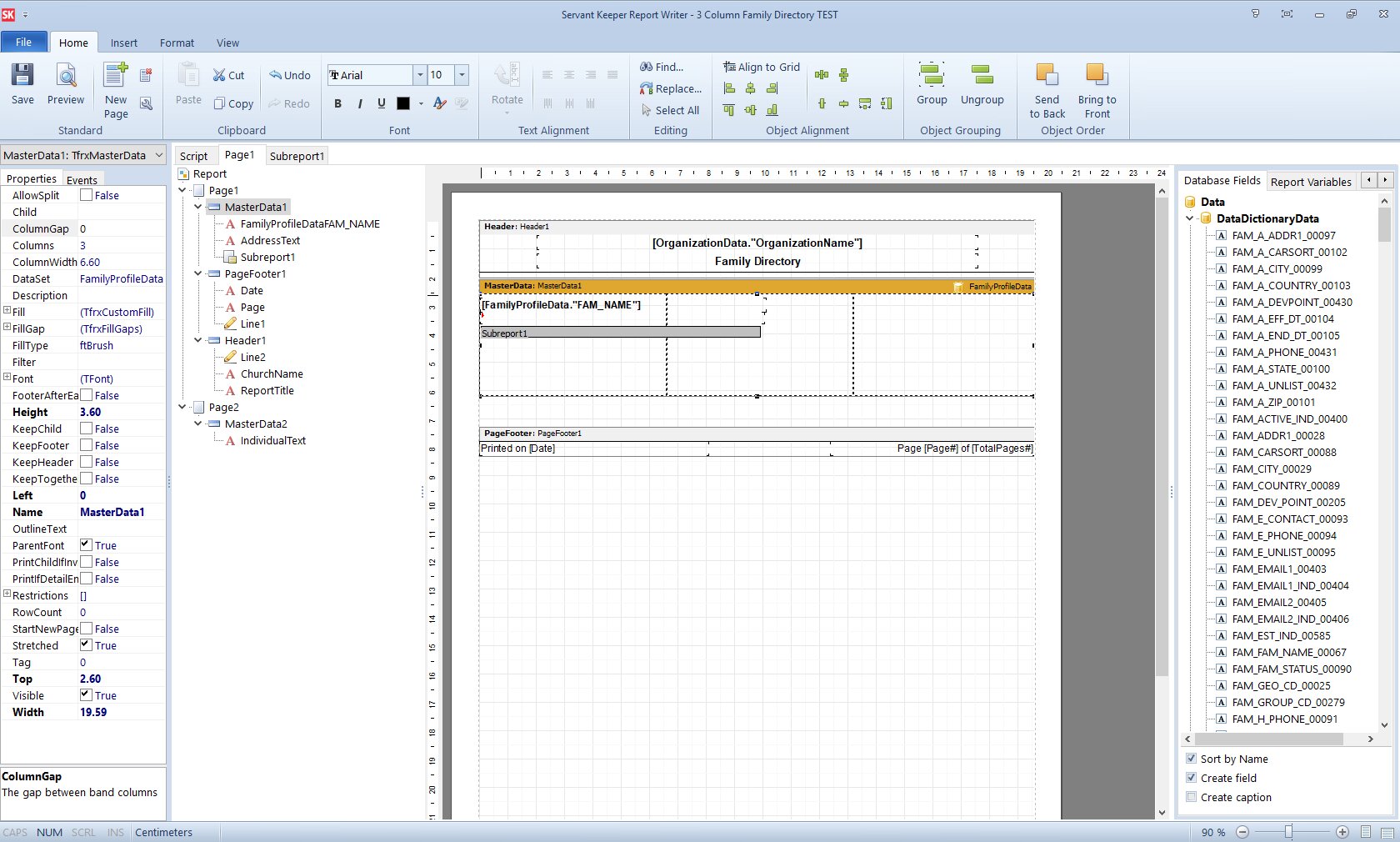Switch to the Insert ribbon tab
The height and width of the screenshot is (842, 1400).
[123, 43]
